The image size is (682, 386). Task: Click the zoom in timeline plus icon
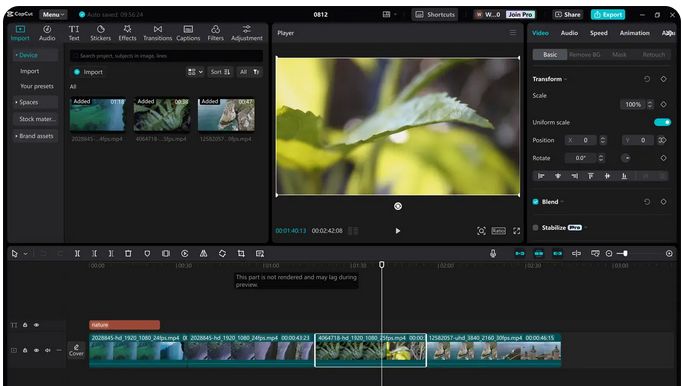tap(669, 253)
